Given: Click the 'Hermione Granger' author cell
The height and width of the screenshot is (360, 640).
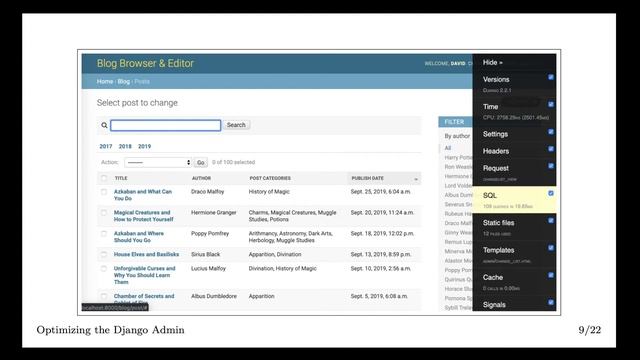Looking at the screenshot, I should (213, 213).
